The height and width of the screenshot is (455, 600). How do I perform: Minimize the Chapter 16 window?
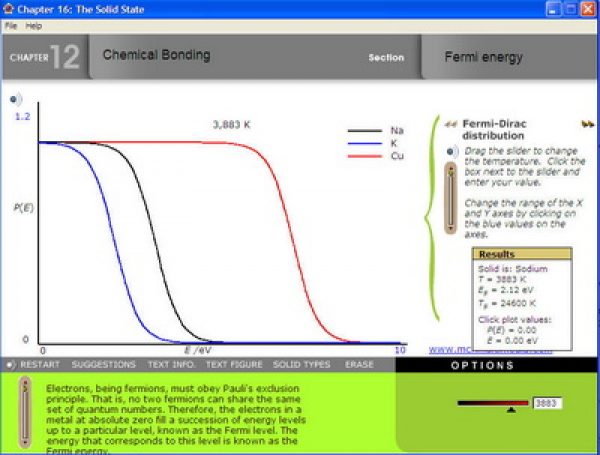click(x=552, y=9)
